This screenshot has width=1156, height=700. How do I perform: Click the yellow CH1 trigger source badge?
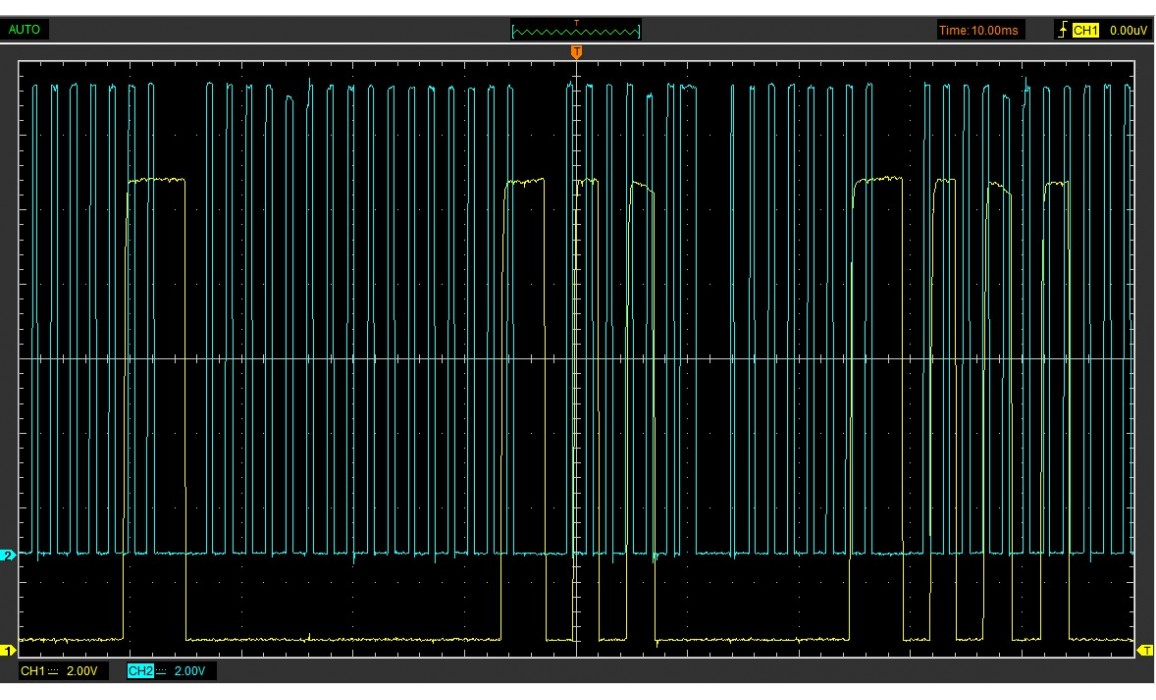tap(1085, 31)
